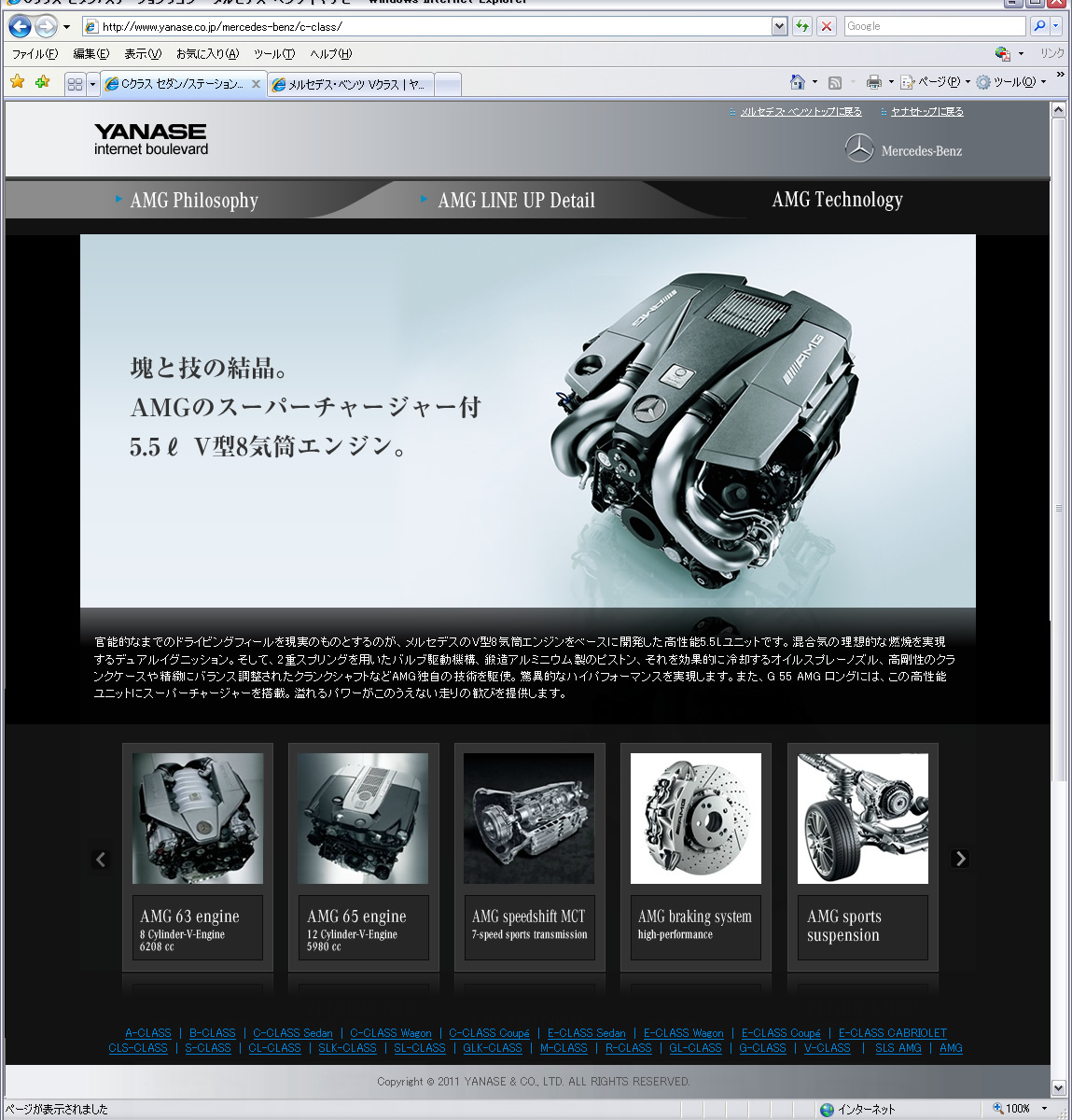Viewport: 1072px width, 1120px height.
Task: Click the AMG LINE UP Detail link
Action: (516, 200)
